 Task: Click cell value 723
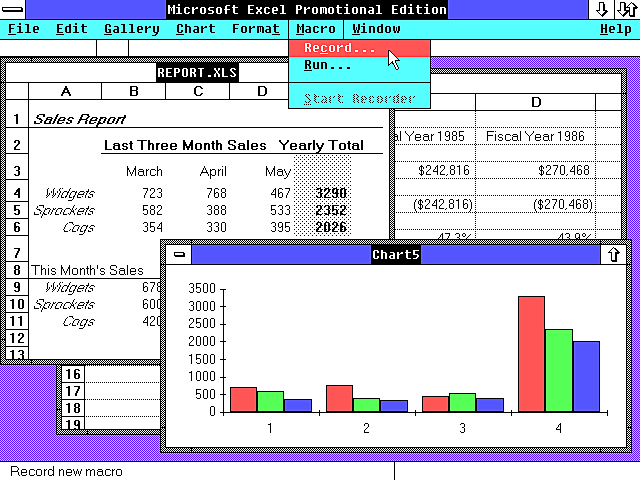coord(152,193)
